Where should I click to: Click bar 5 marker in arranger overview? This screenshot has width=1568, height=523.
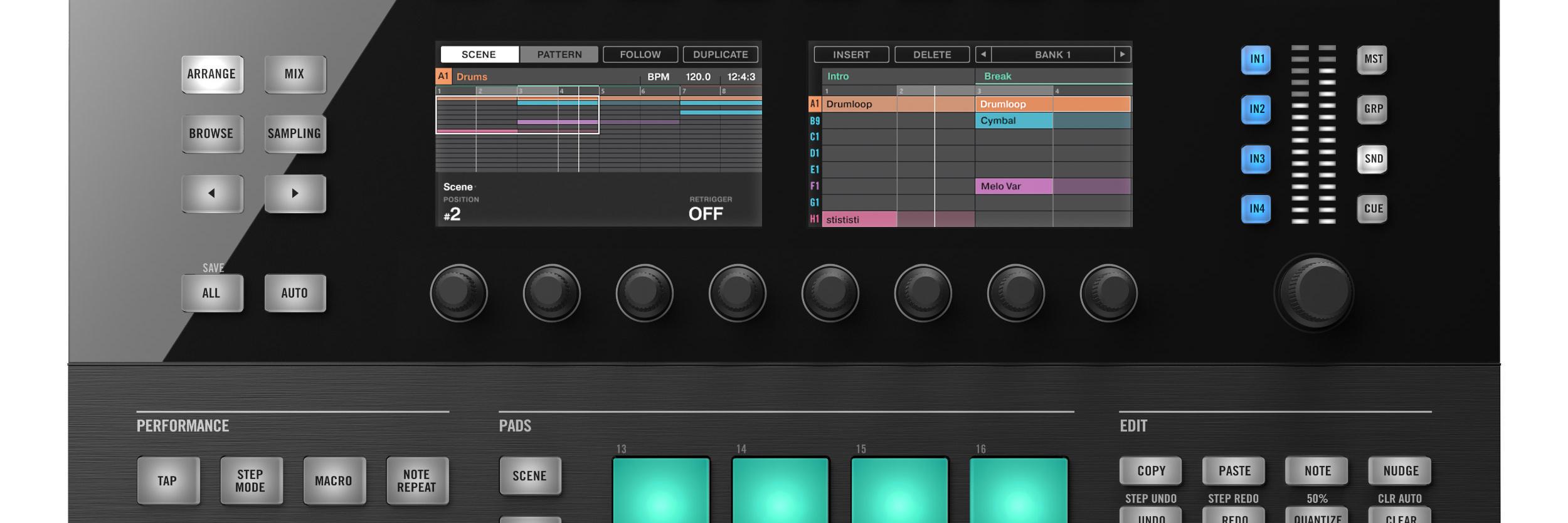click(x=603, y=92)
